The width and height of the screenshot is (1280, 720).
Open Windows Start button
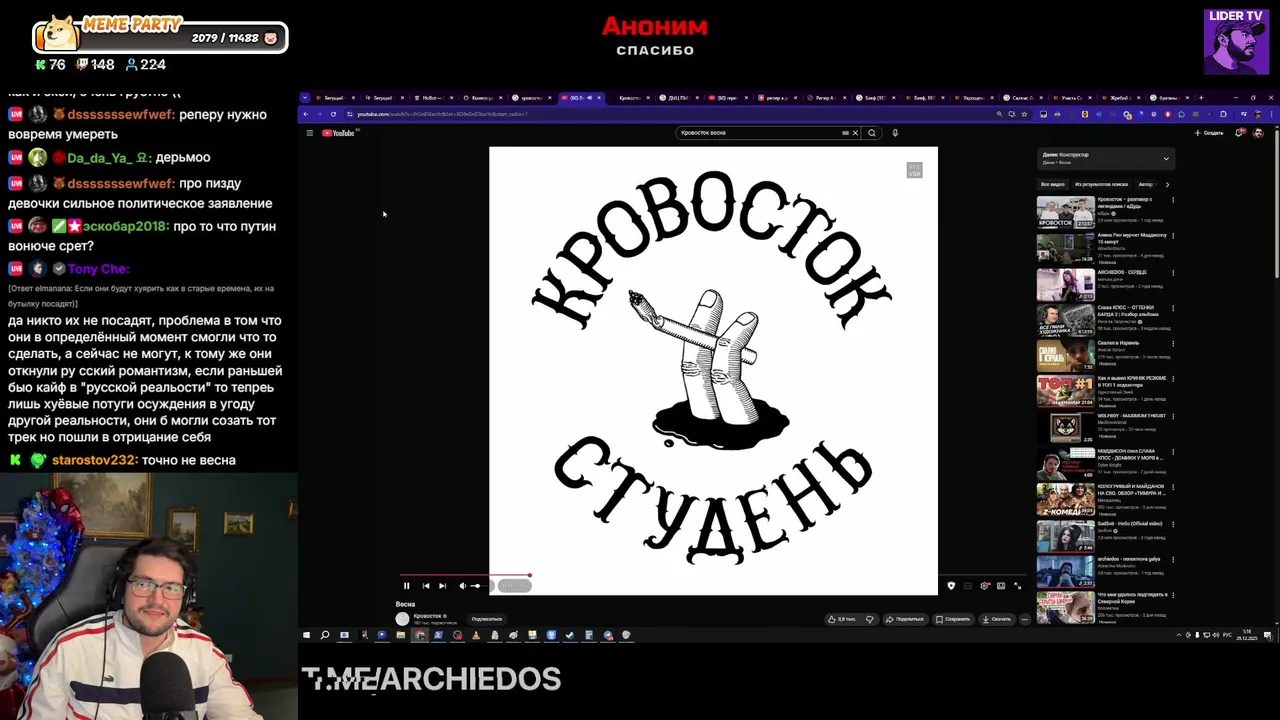click(307, 635)
